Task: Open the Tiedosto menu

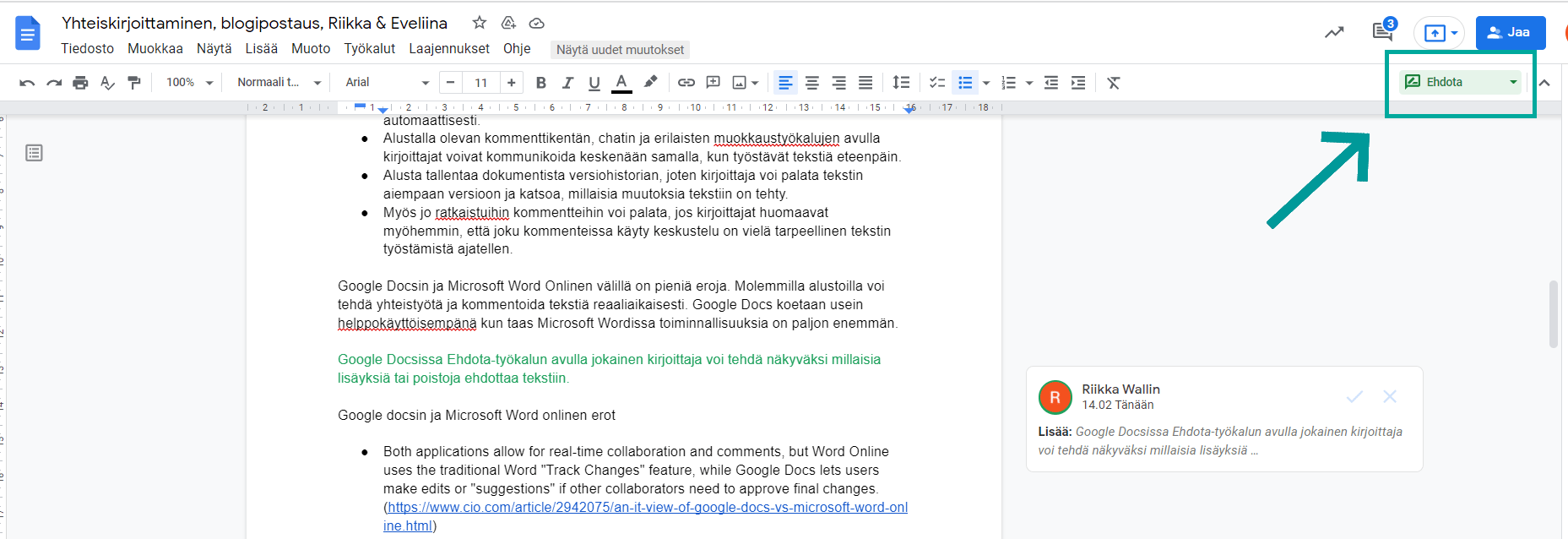Action: (87, 49)
